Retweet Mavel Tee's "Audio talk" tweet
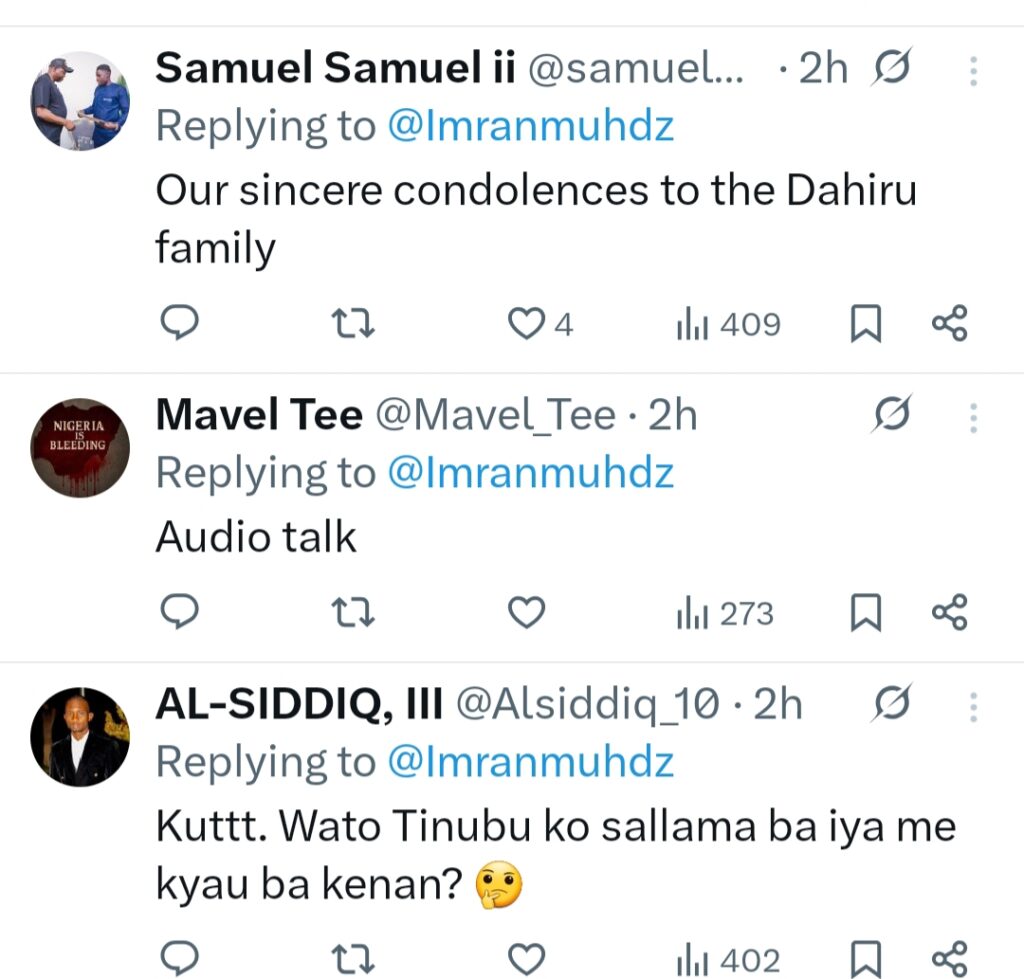1024x979 pixels. [353, 612]
